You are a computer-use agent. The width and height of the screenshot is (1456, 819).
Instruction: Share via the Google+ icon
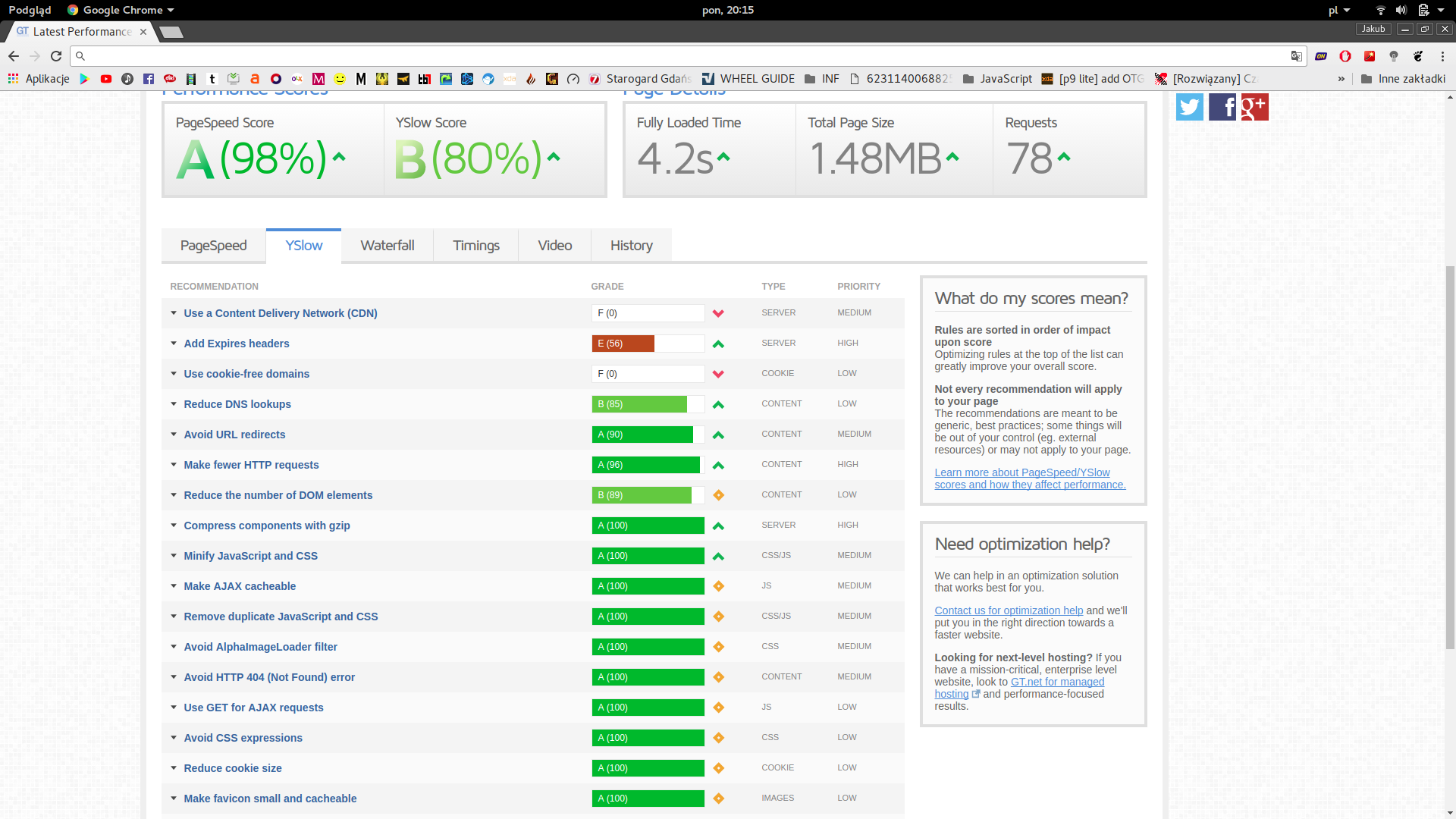[1254, 107]
